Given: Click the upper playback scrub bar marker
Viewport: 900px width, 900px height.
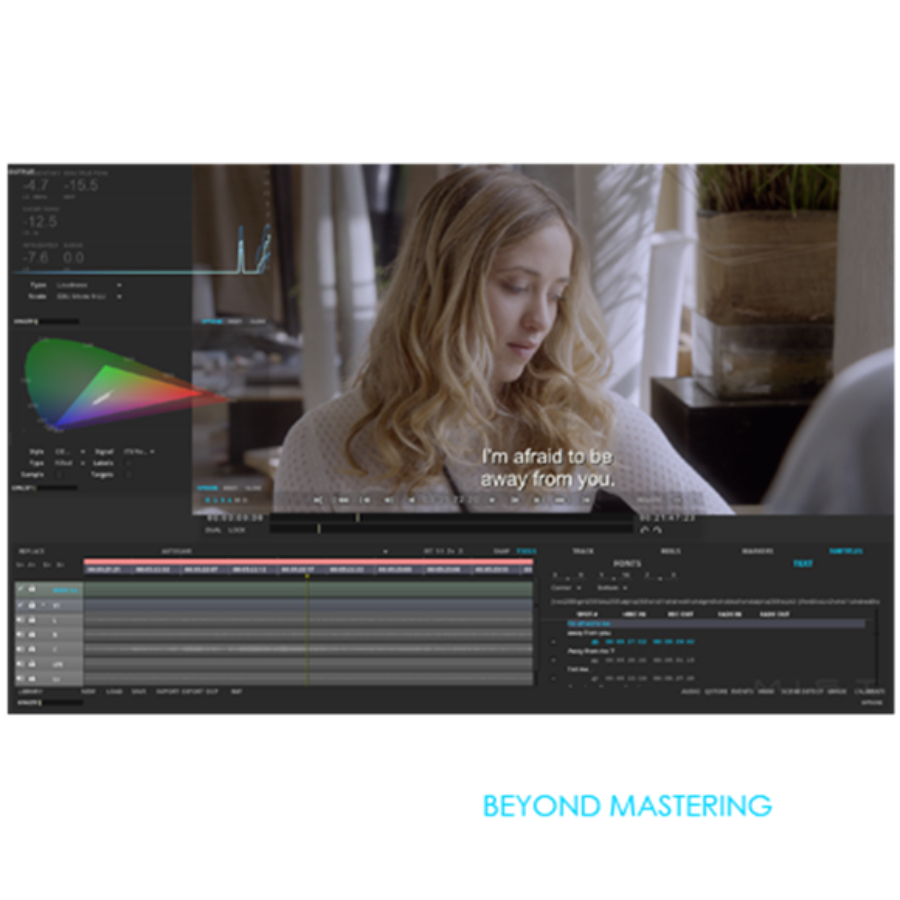Looking at the screenshot, I should coord(358,518).
